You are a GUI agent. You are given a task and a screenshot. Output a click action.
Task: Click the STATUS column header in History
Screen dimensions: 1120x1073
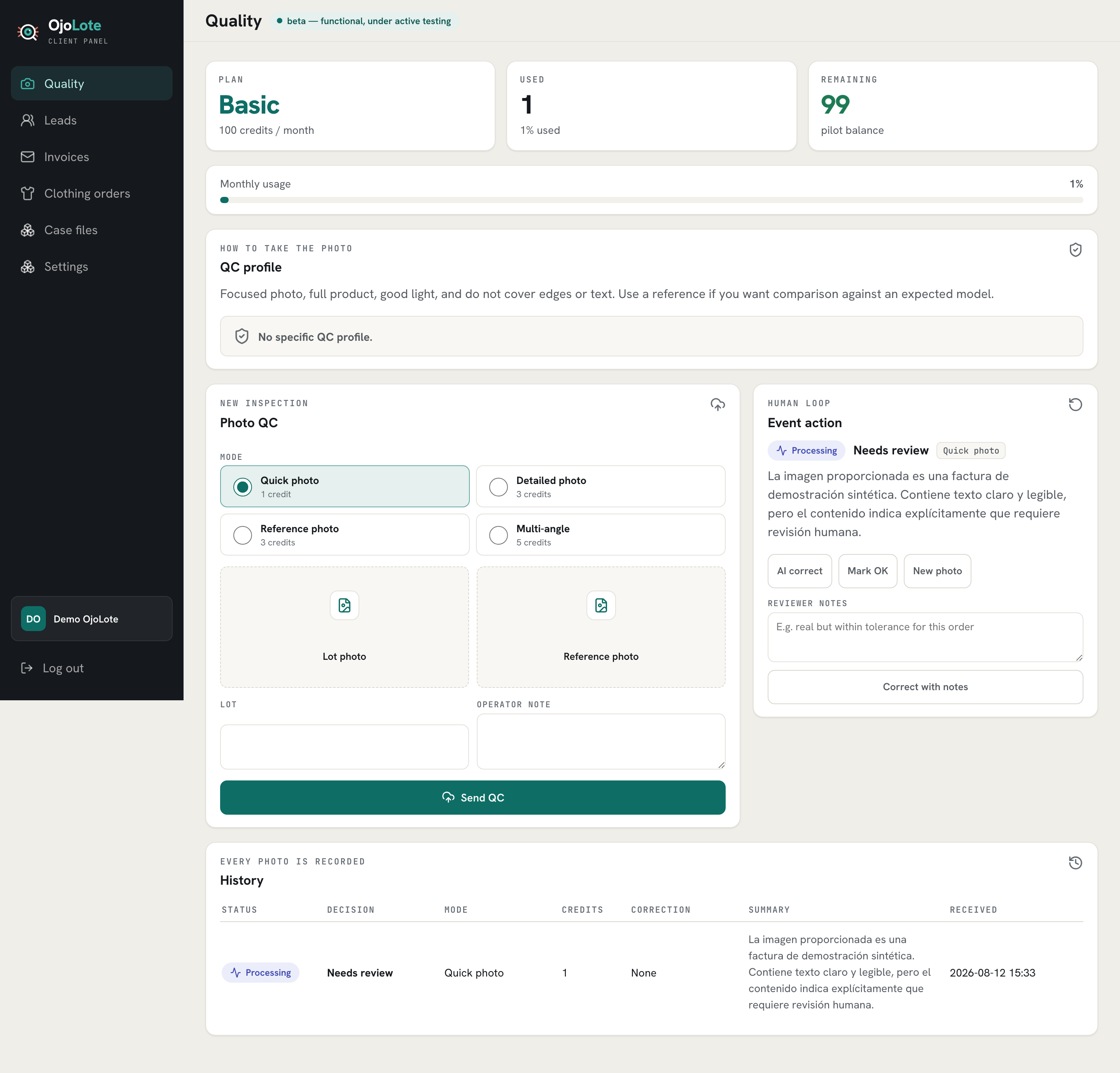[x=240, y=910]
